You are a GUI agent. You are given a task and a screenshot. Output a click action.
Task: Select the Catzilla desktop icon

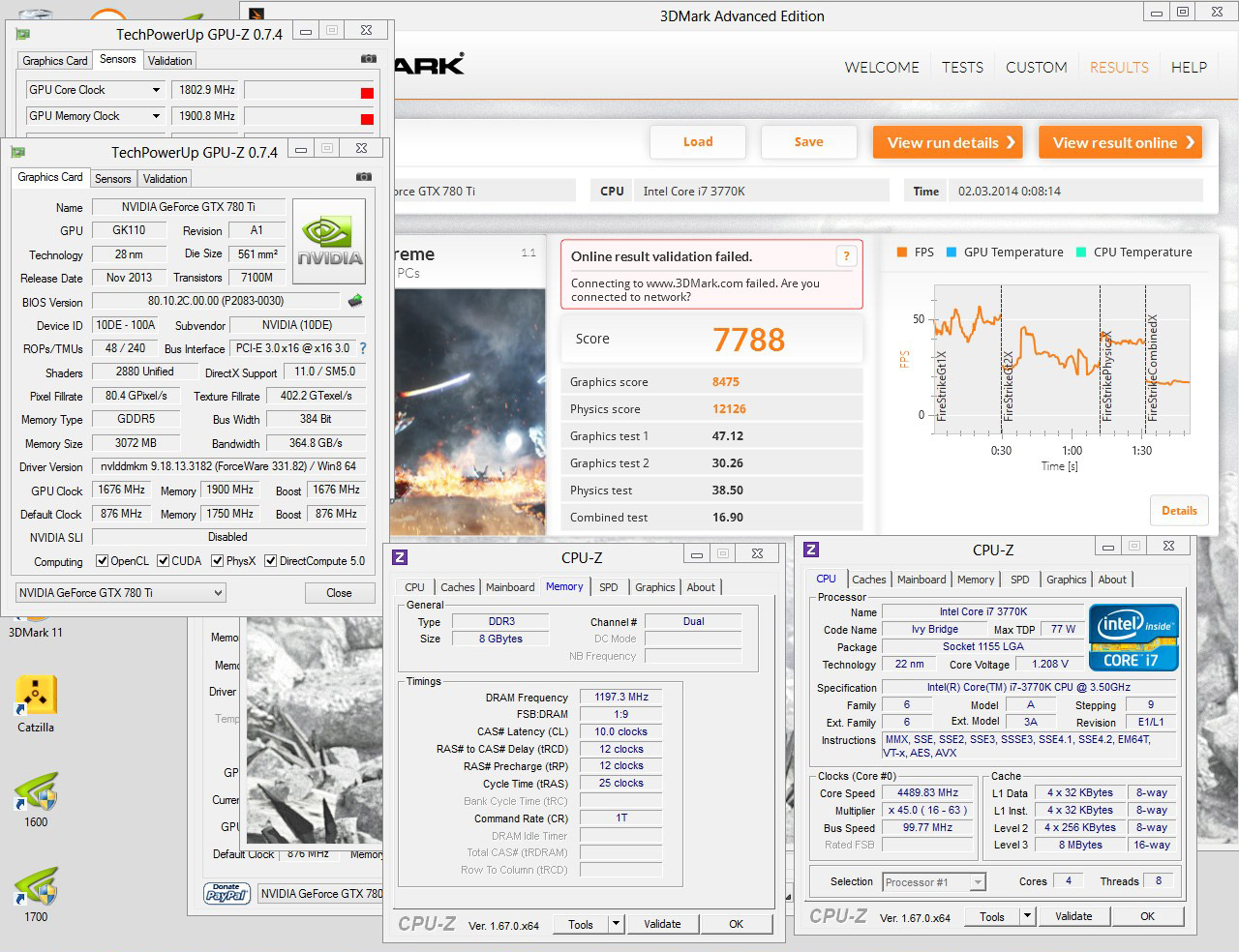pyautogui.click(x=36, y=703)
